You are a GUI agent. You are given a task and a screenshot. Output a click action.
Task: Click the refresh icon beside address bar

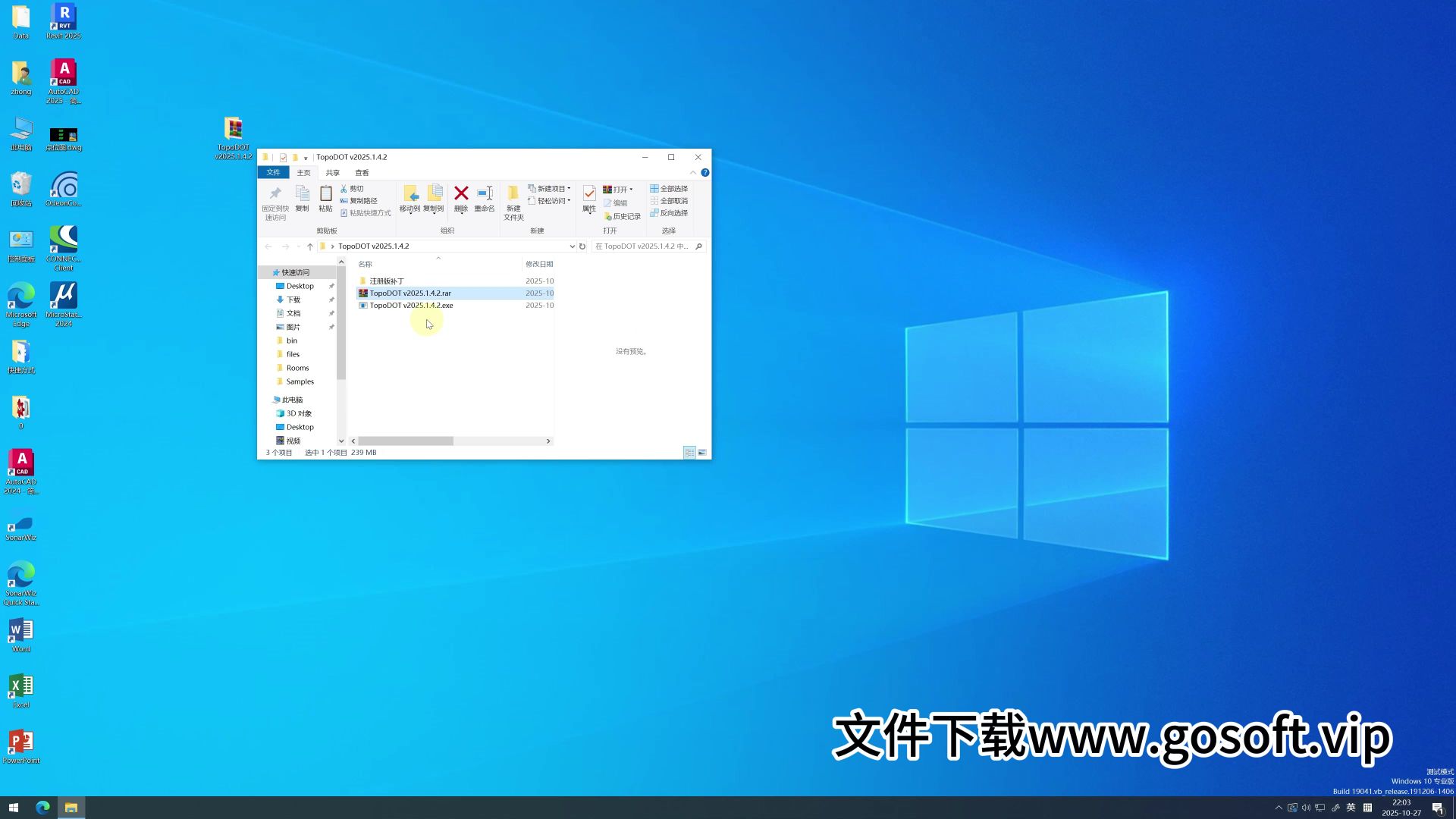582,246
